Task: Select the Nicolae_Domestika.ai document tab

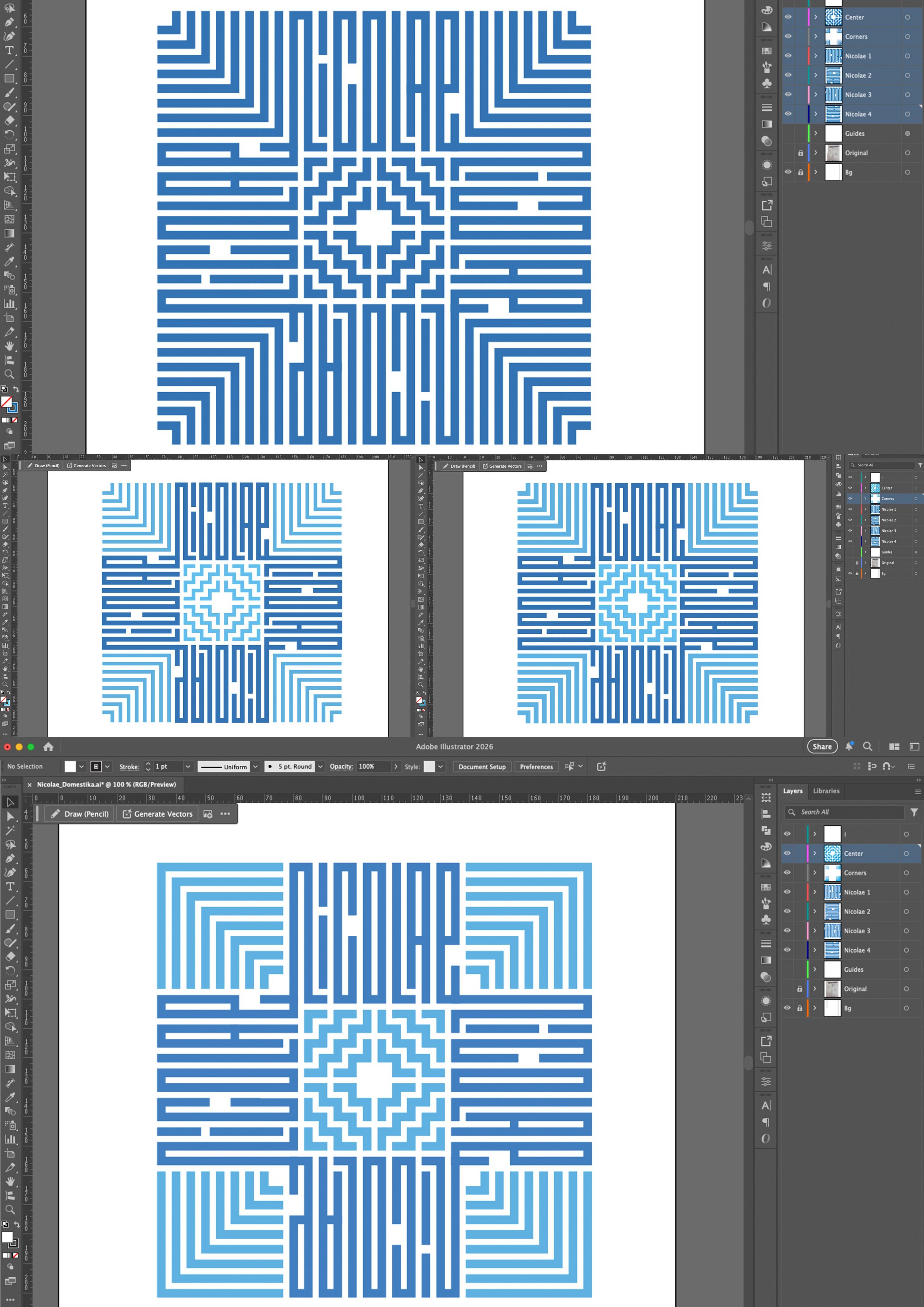Action: coord(107,784)
